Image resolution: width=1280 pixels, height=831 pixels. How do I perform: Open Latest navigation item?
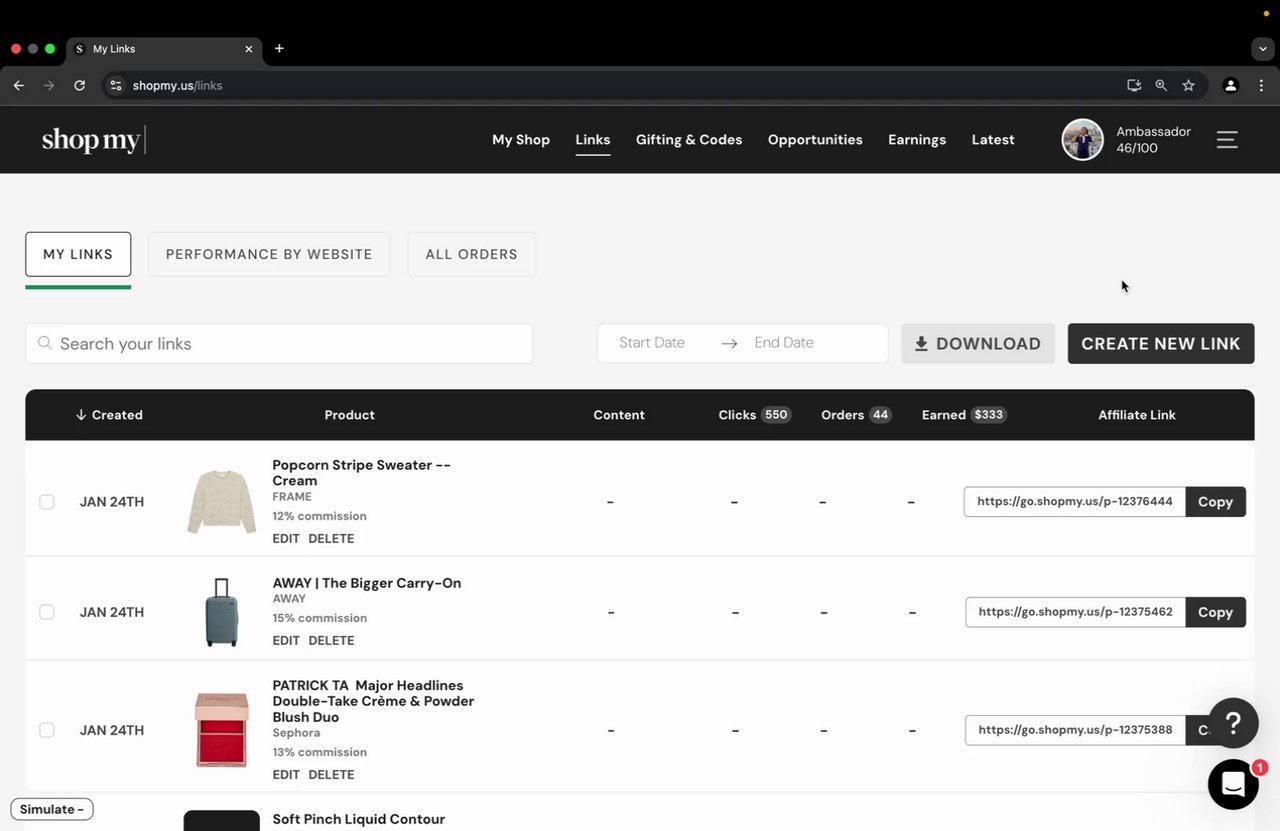pos(993,140)
